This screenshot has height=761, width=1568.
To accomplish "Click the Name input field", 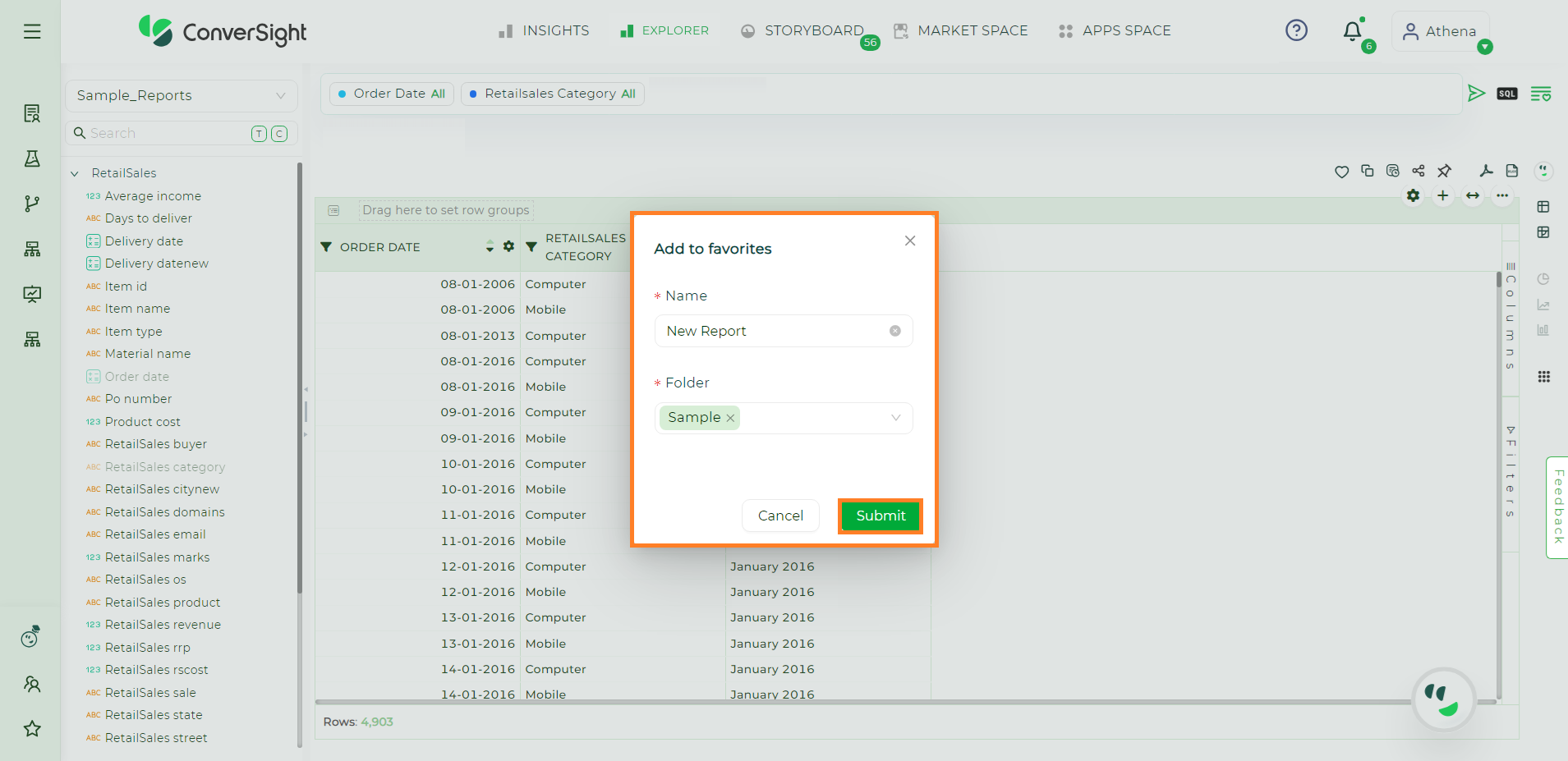I will (772, 331).
